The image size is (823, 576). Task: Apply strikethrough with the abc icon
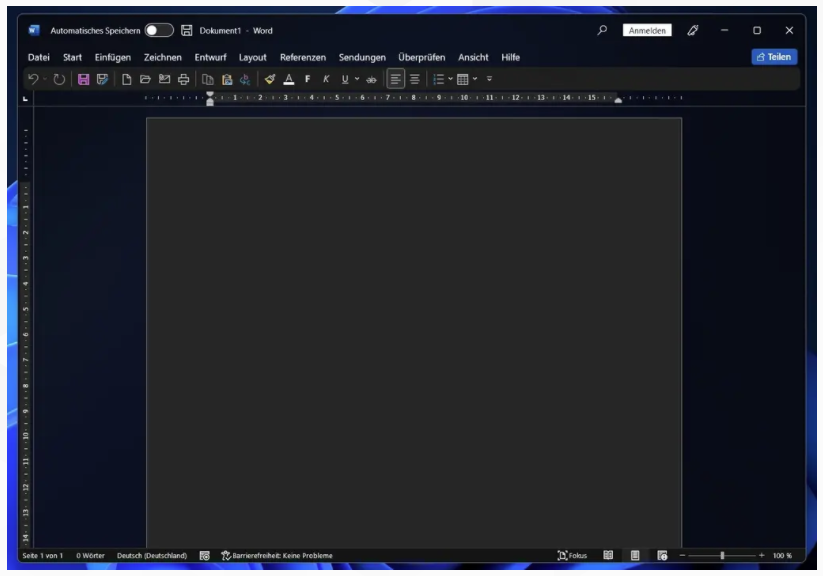point(371,80)
